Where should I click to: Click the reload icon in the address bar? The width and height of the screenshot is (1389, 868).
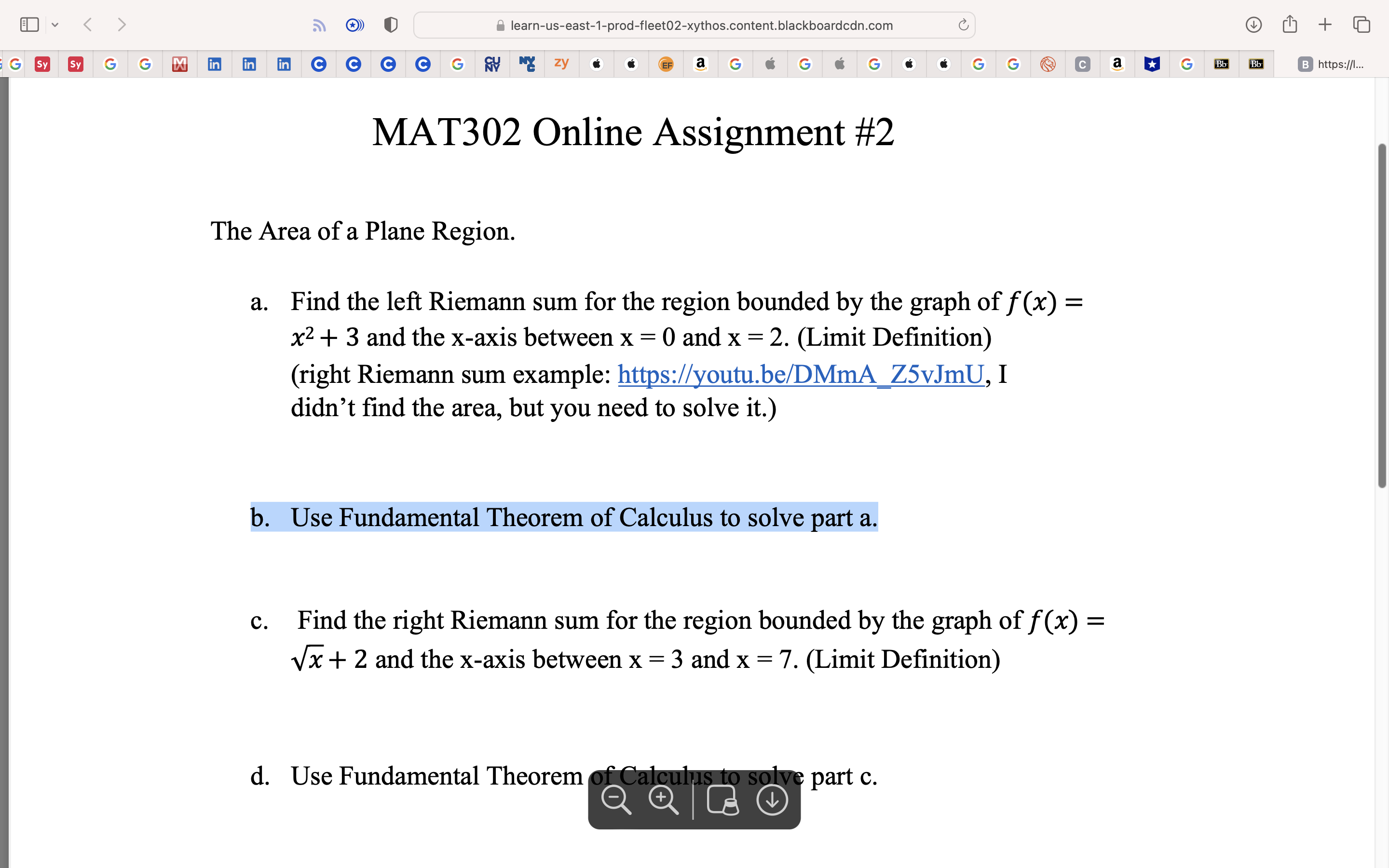point(963,25)
